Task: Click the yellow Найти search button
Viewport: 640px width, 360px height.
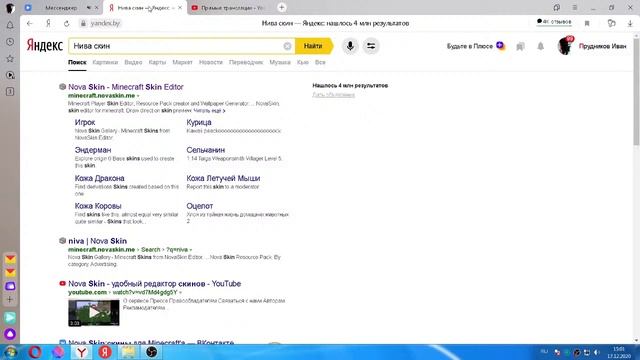Action: (x=313, y=46)
